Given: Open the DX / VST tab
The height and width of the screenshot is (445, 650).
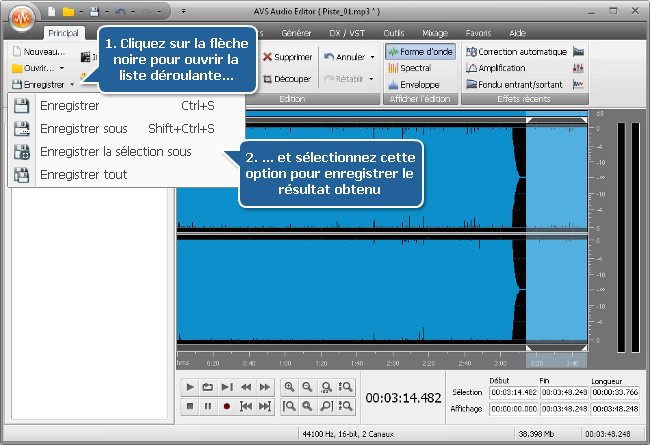Looking at the screenshot, I should click(347, 33).
